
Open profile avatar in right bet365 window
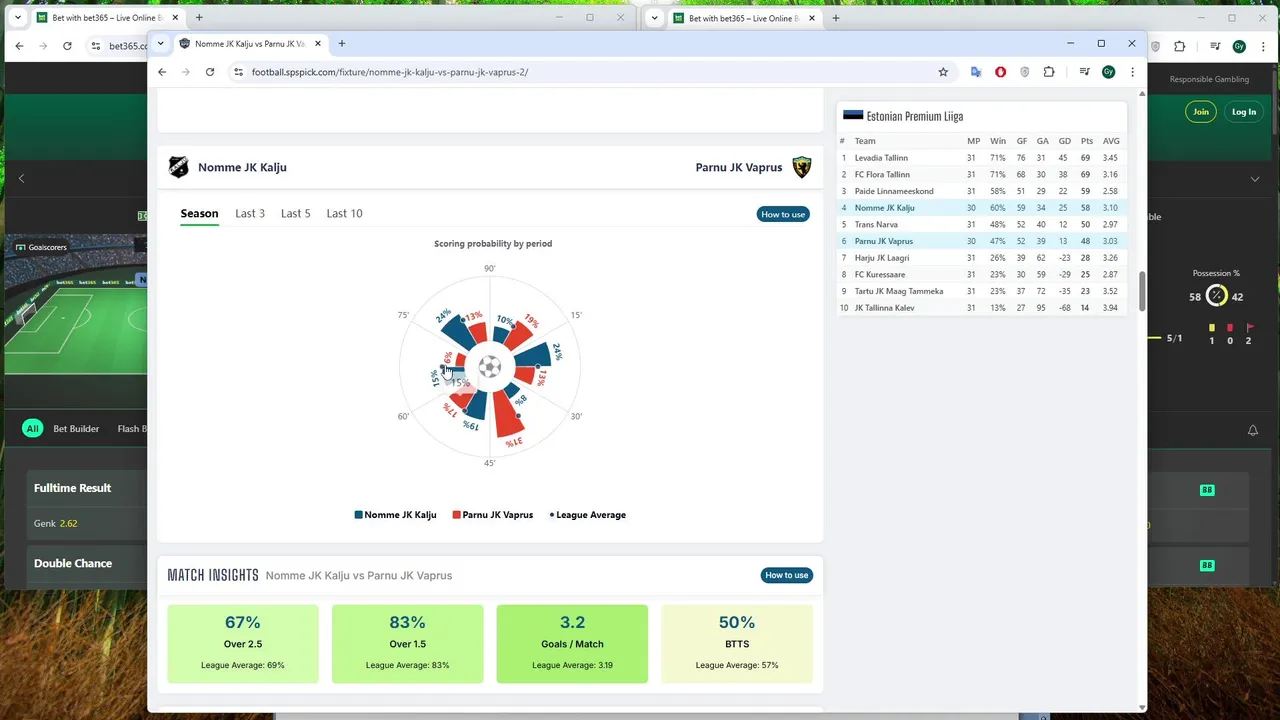coord(1239,46)
